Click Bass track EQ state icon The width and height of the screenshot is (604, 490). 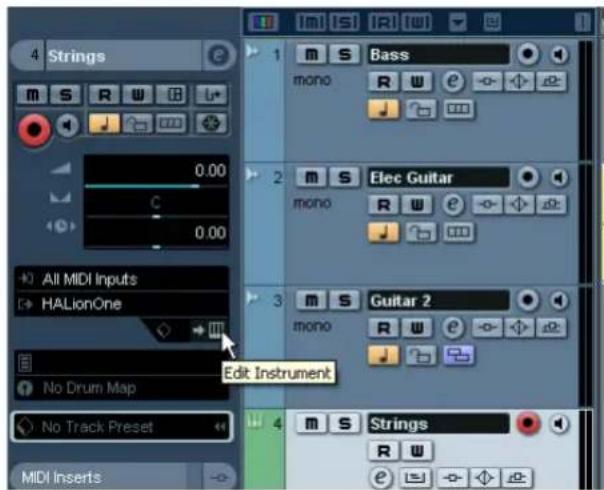[519, 81]
